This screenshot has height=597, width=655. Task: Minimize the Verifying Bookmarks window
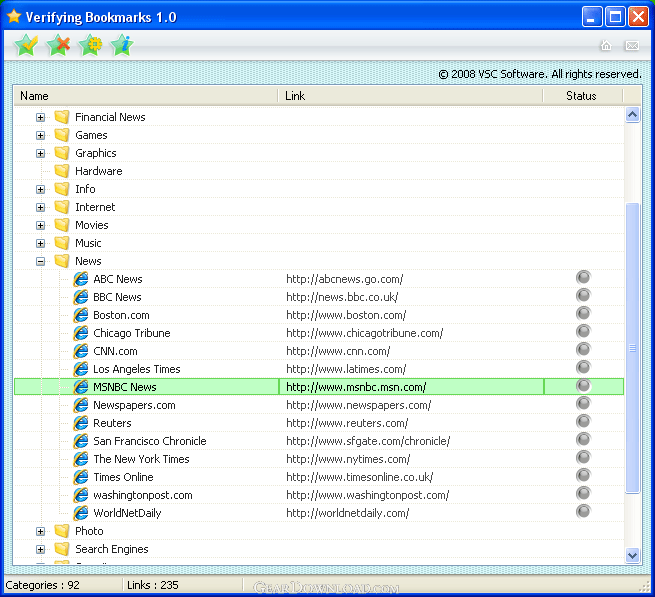pos(592,17)
